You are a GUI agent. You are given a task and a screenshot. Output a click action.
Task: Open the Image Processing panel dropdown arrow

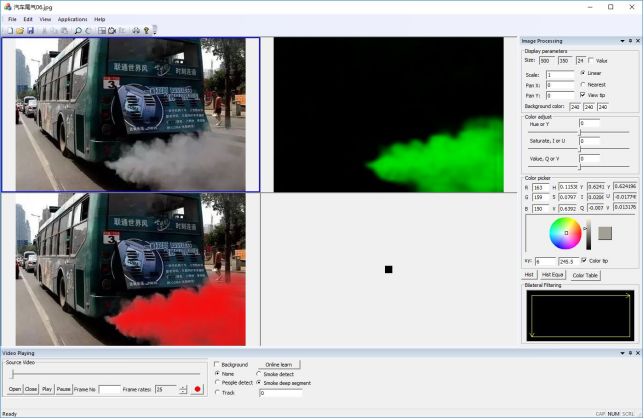(622, 41)
